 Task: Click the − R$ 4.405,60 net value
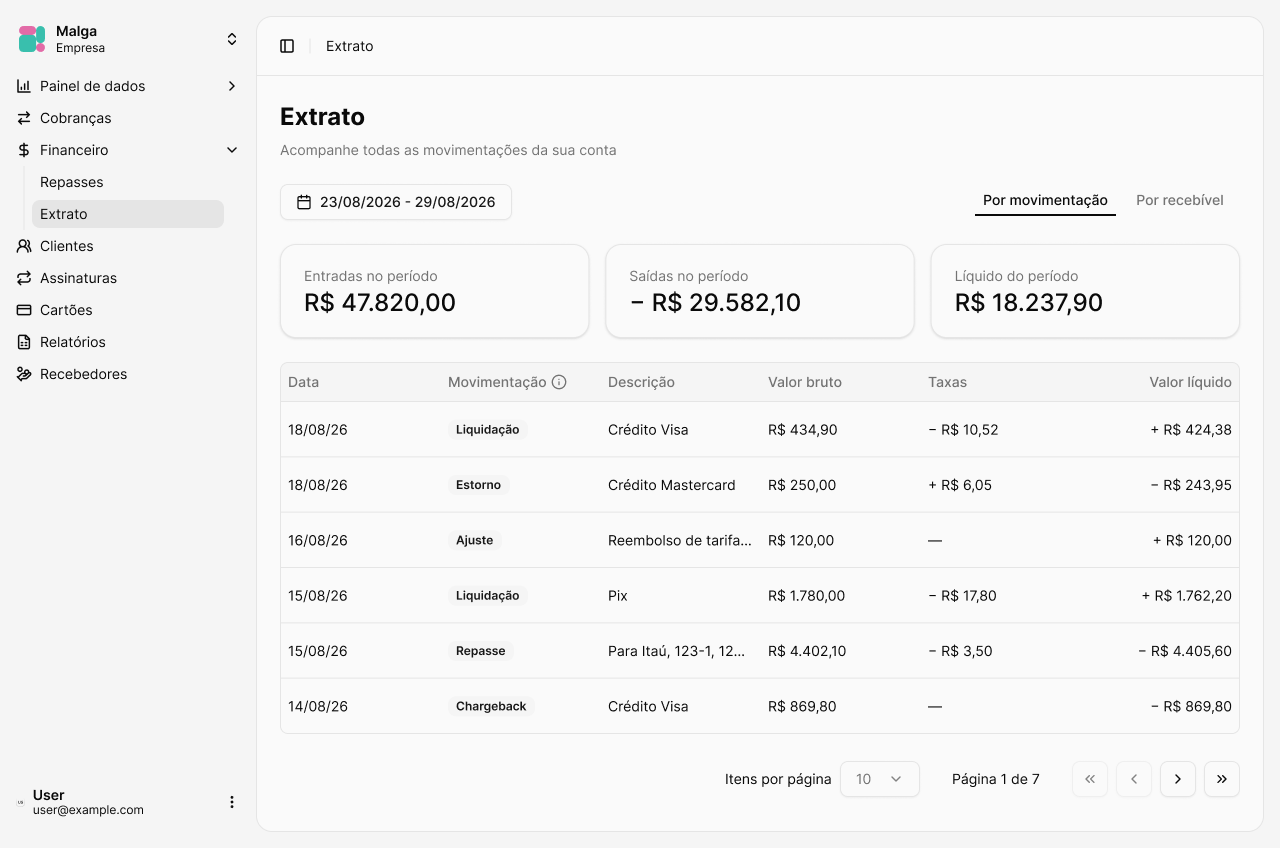pos(1185,651)
